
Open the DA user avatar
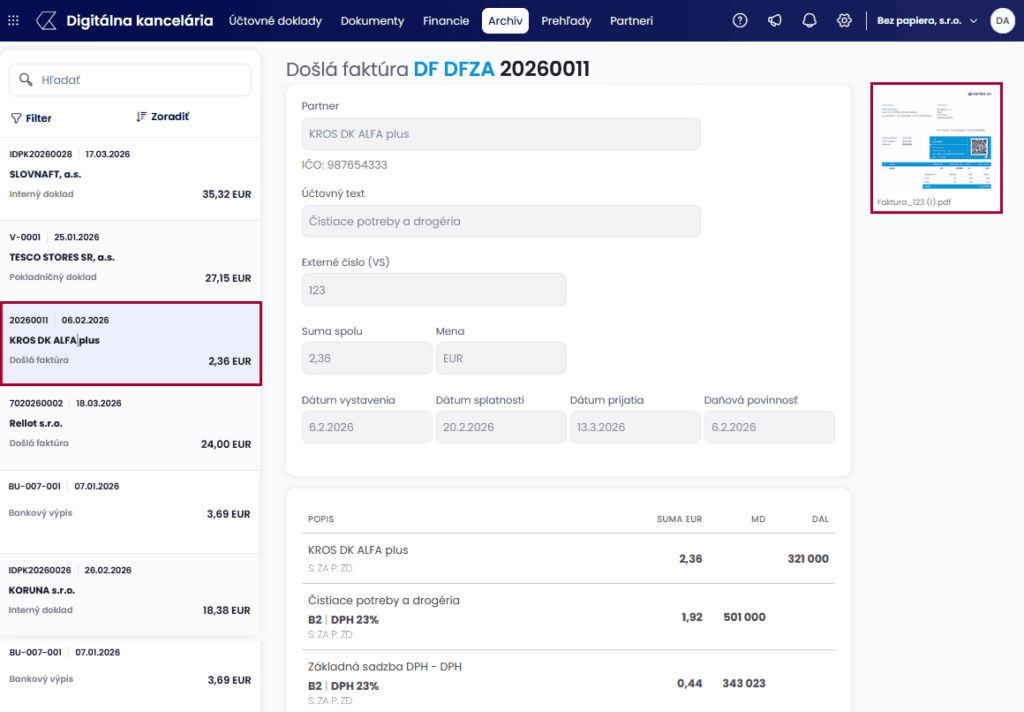(x=1002, y=21)
